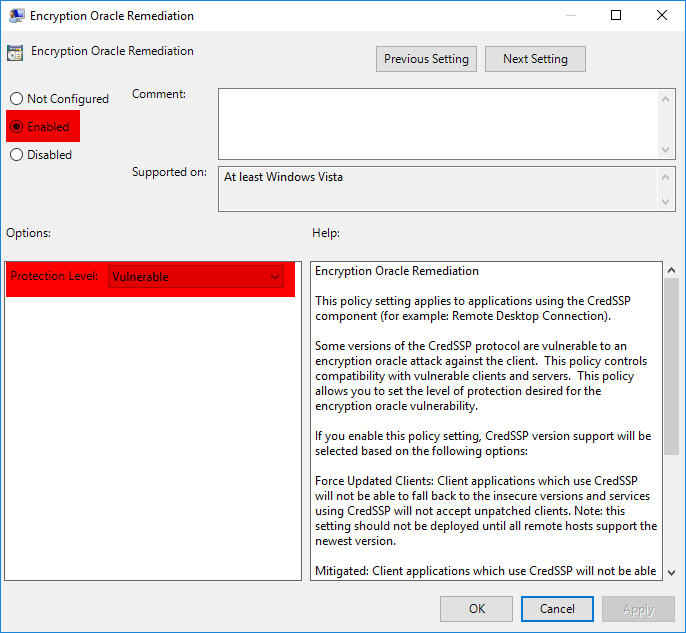Click the Previous Setting button

[x=426, y=59]
